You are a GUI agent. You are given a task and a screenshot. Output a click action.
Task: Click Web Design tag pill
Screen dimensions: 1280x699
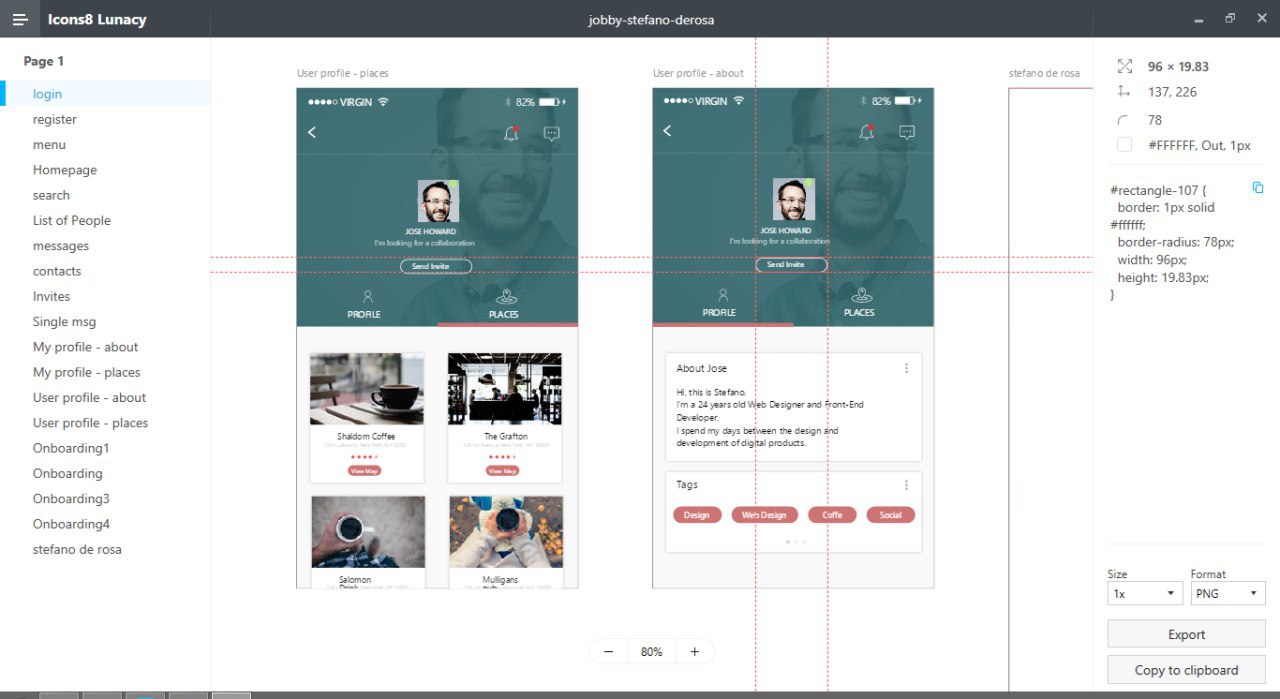(x=765, y=515)
